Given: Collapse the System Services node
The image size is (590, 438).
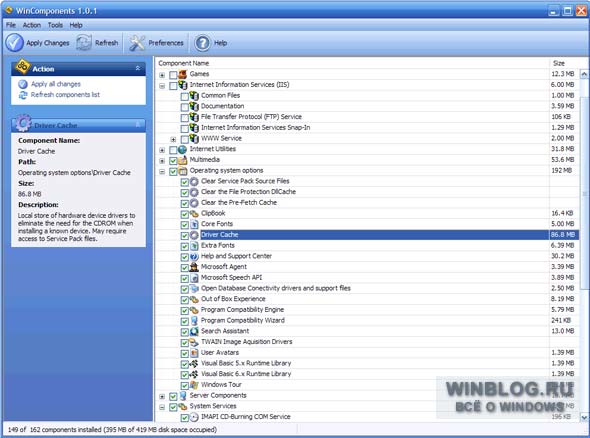Looking at the screenshot, I should tap(162, 407).
